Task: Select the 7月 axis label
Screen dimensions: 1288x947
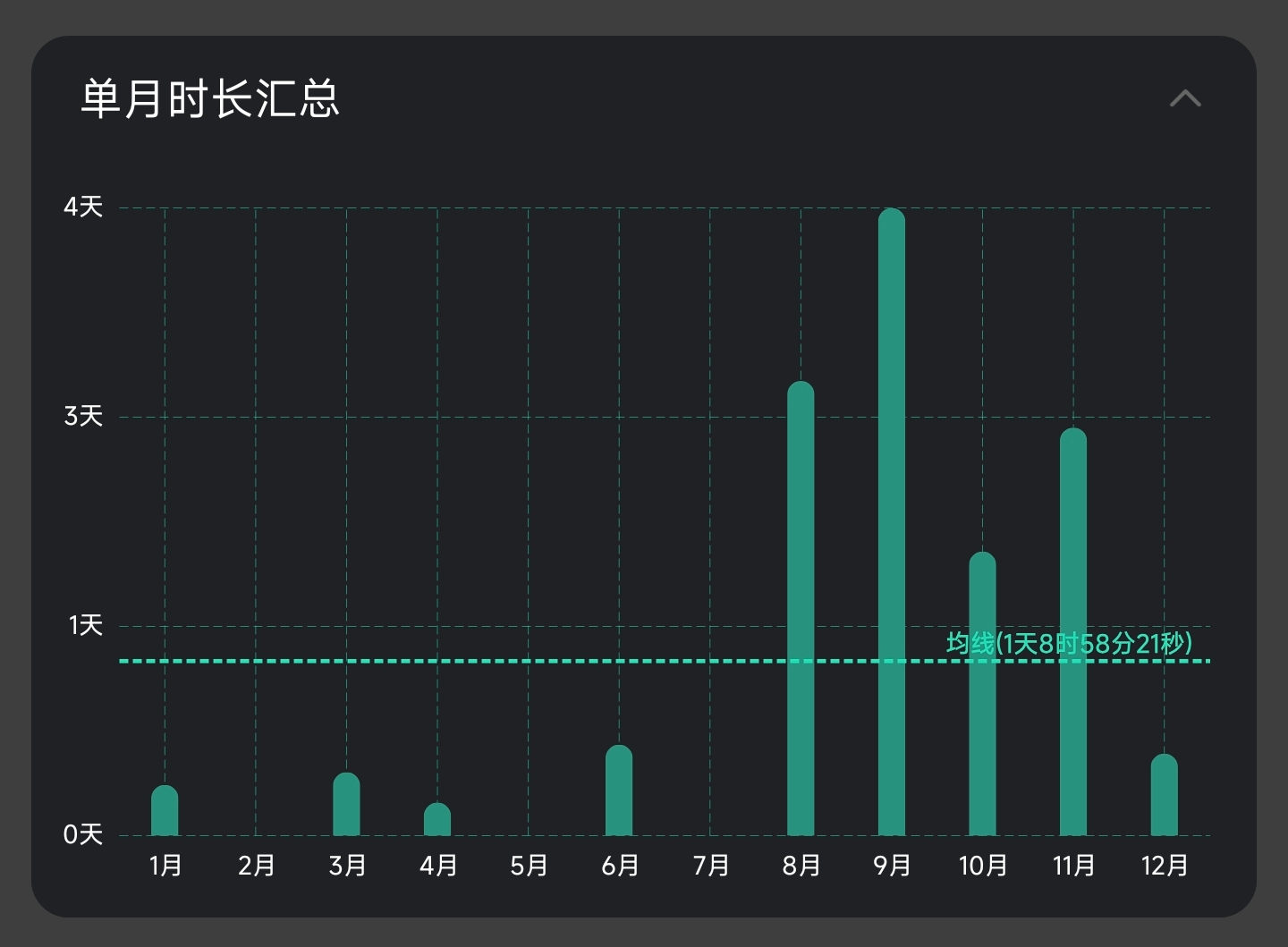Action: tap(711, 866)
